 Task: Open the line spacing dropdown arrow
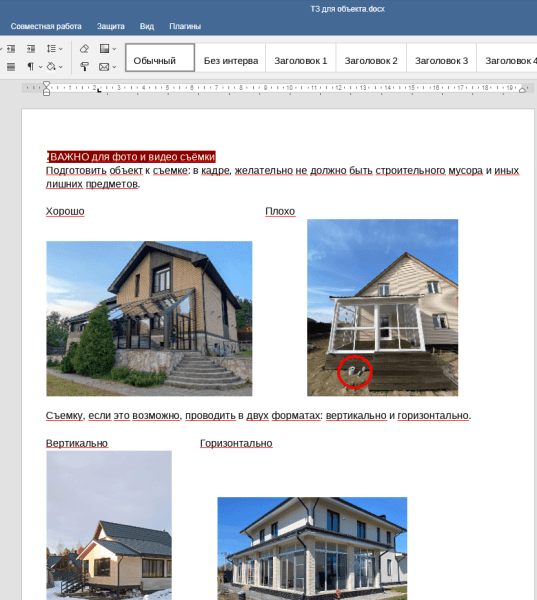[60, 49]
